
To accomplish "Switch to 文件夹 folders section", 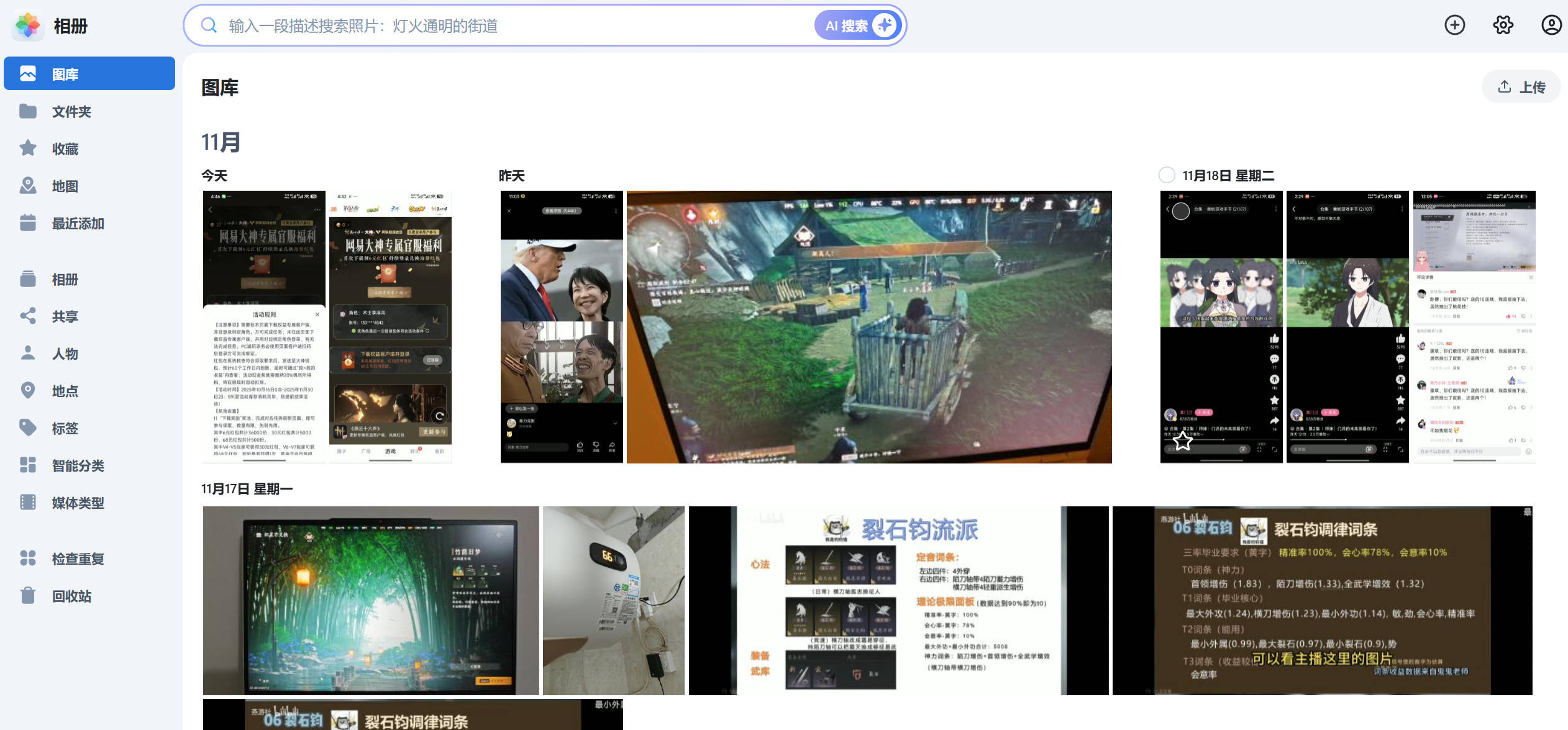I will tap(71, 111).
